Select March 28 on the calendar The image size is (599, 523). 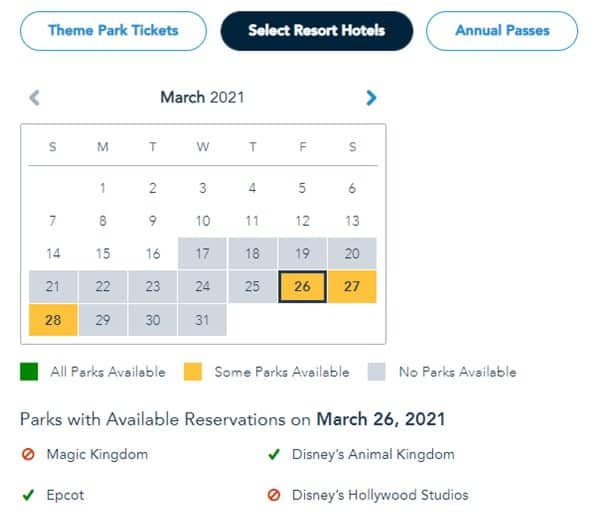point(53,320)
